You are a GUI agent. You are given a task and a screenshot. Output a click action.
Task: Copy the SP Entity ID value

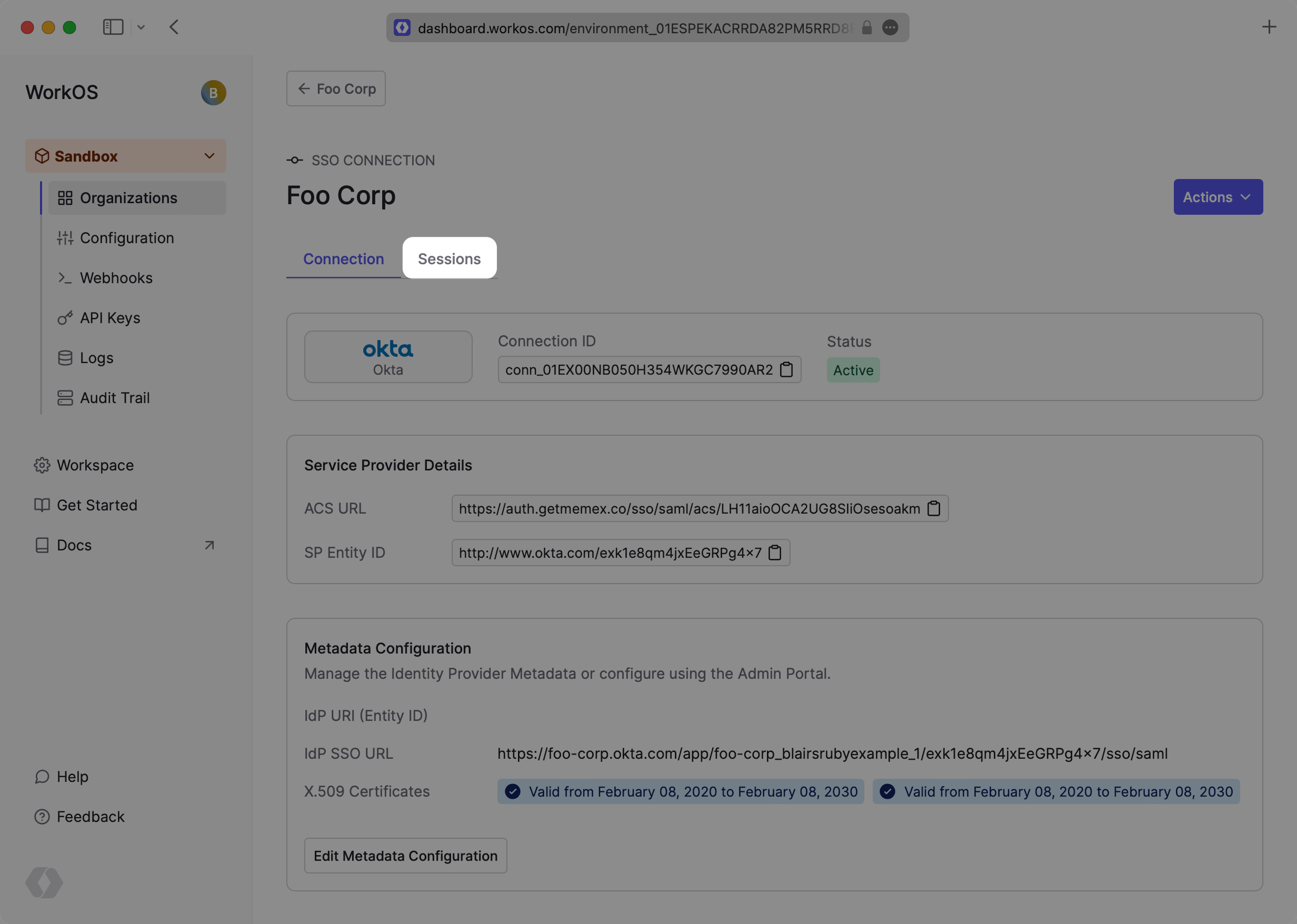point(774,552)
